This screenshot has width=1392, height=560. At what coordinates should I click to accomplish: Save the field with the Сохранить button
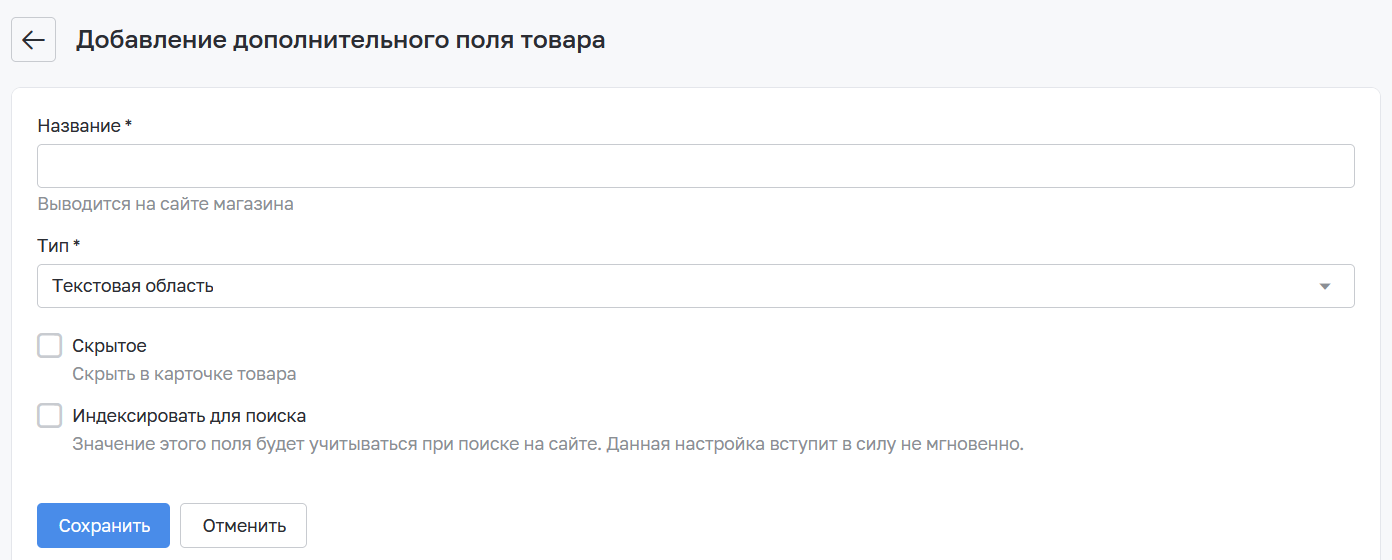pyautogui.click(x=104, y=526)
